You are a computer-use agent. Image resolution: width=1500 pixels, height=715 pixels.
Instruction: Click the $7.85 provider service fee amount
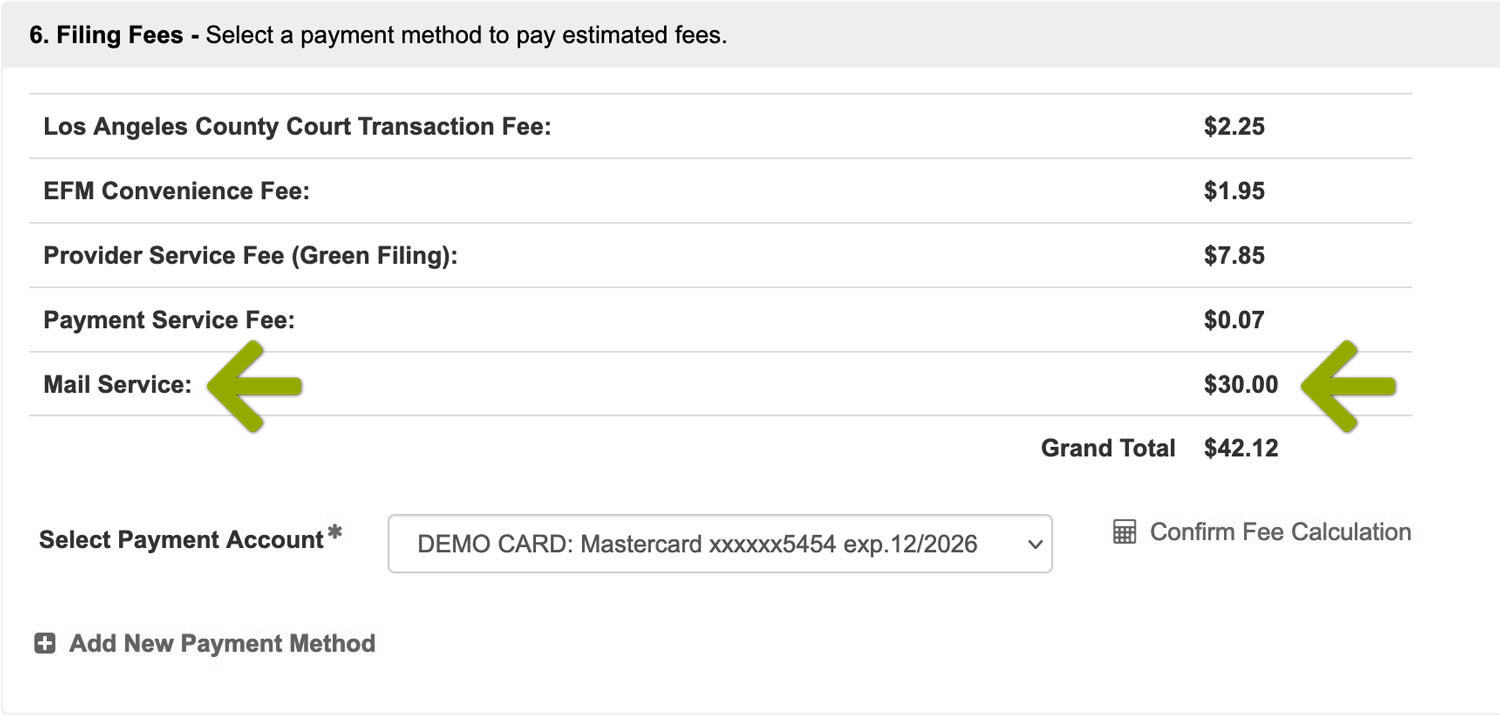tap(1234, 256)
